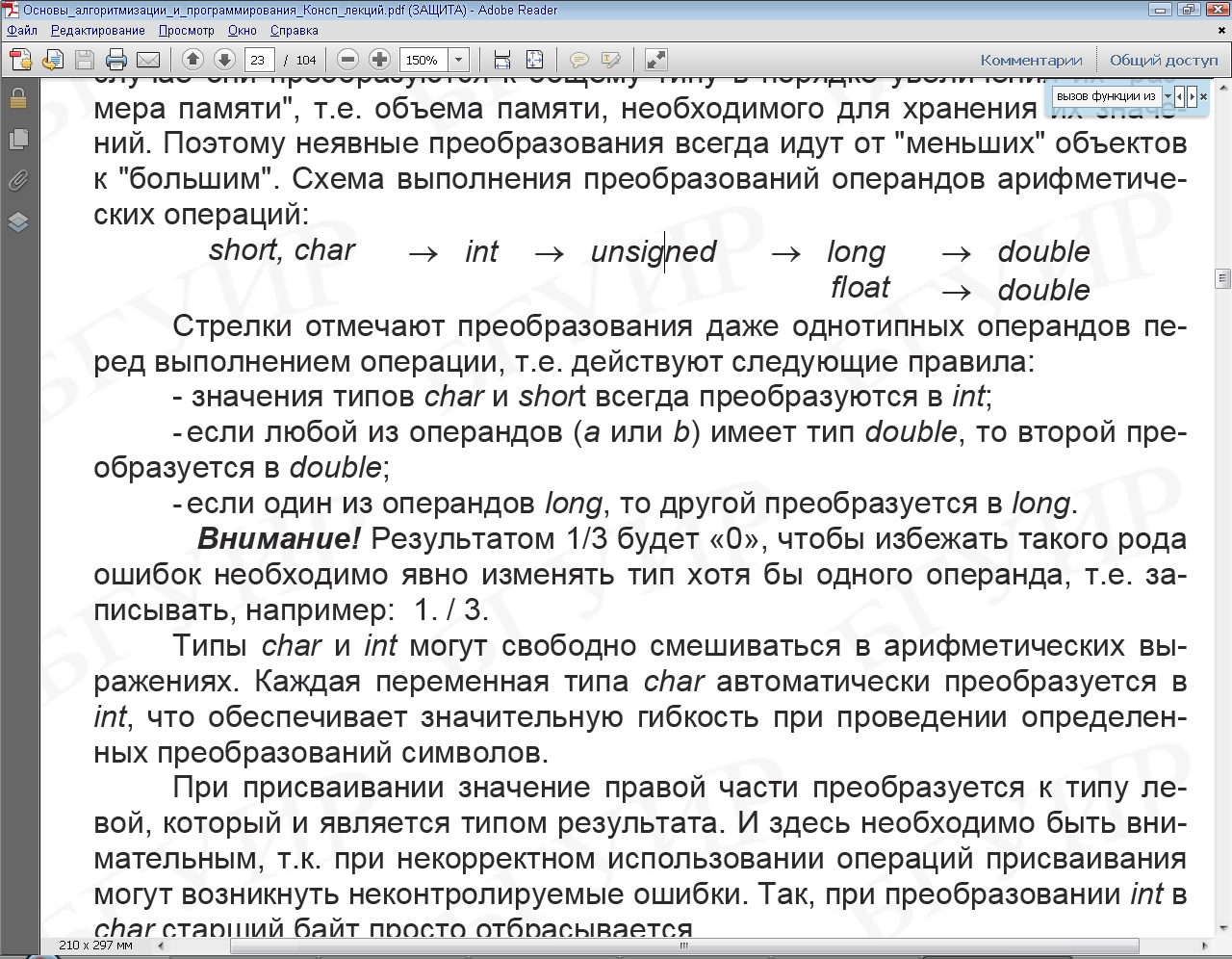Open the Page Thumbnails panel icon

point(18,140)
